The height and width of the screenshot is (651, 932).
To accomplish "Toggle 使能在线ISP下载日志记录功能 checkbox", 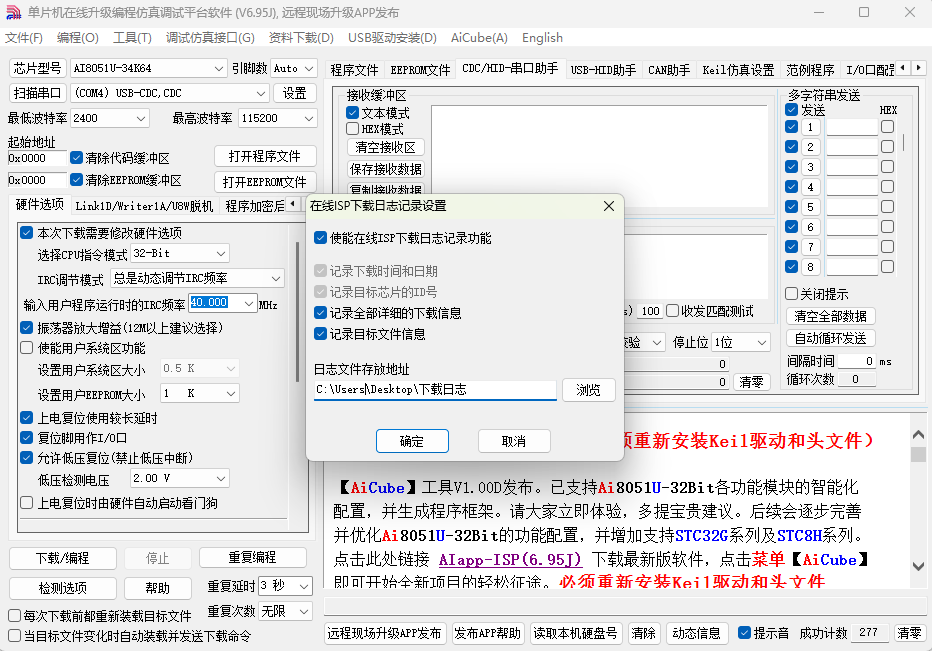I will [320, 238].
